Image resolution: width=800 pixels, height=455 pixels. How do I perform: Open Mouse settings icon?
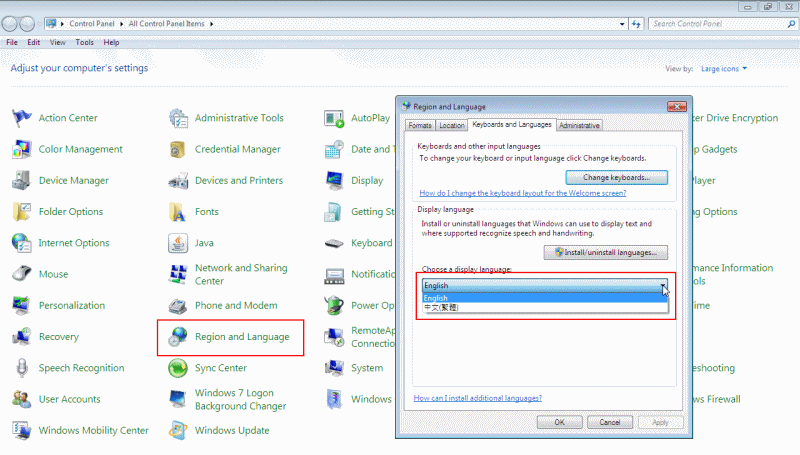click(21, 274)
